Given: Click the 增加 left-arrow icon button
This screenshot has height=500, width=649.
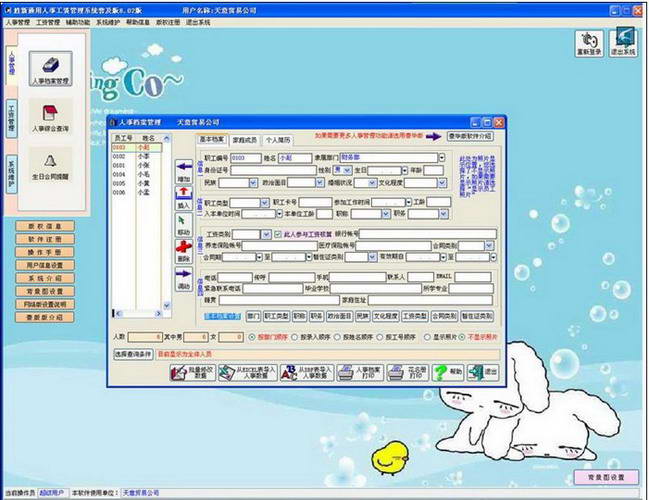Looking at the screenshot, I should (184, 172).
